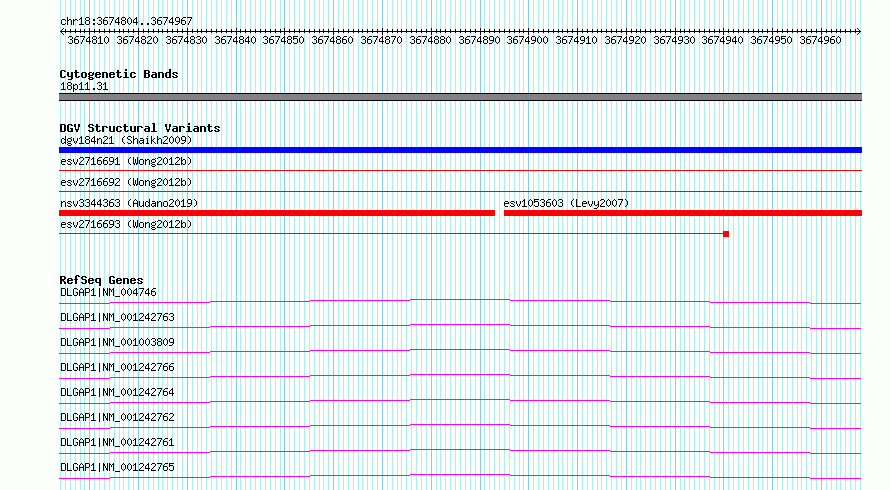890x490 pixels.
Task: Select ruler position 3674890
Action: pyautogui.click(x=479, y=40)
